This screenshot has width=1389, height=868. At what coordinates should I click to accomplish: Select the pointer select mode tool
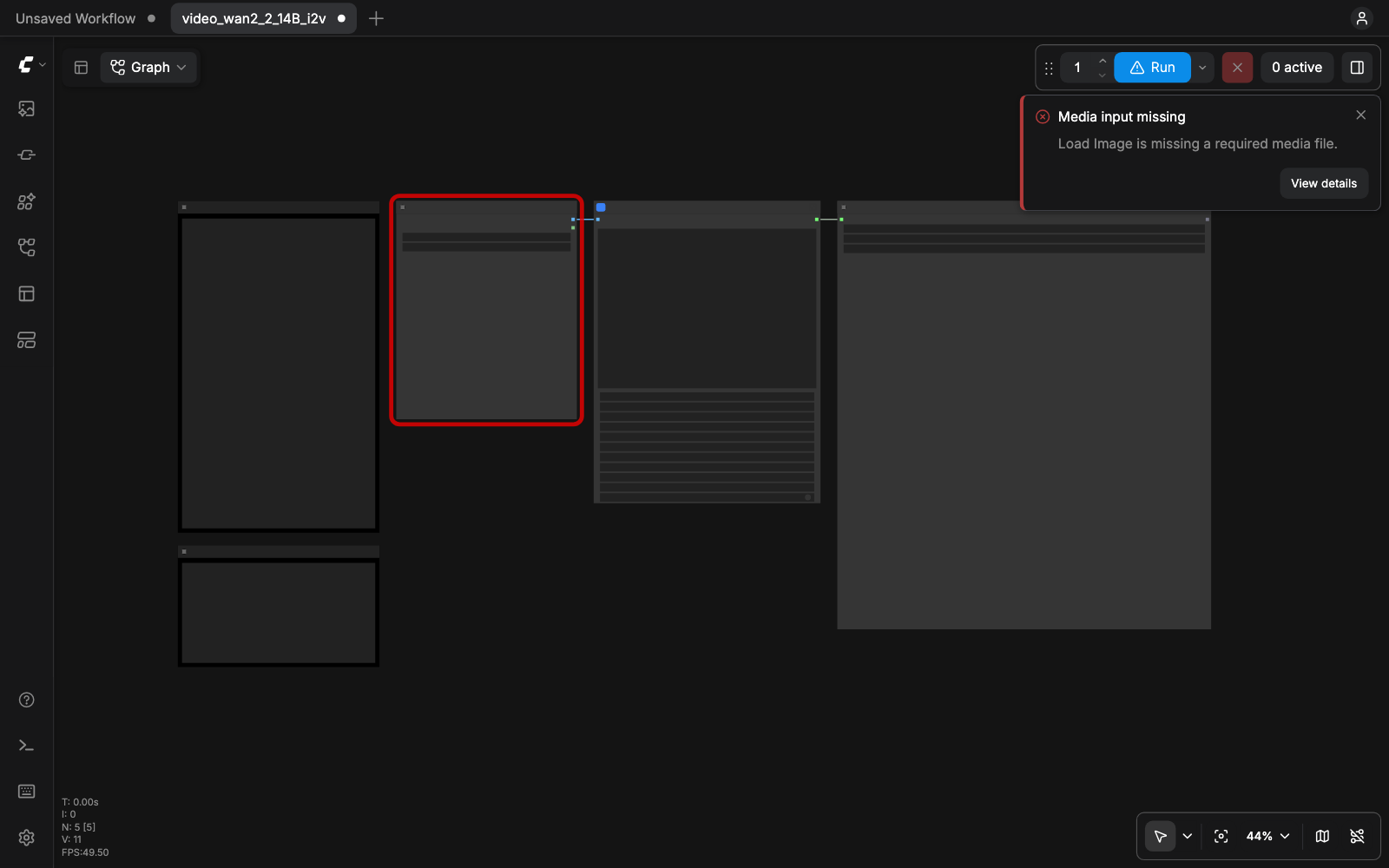pos(1161,836)
